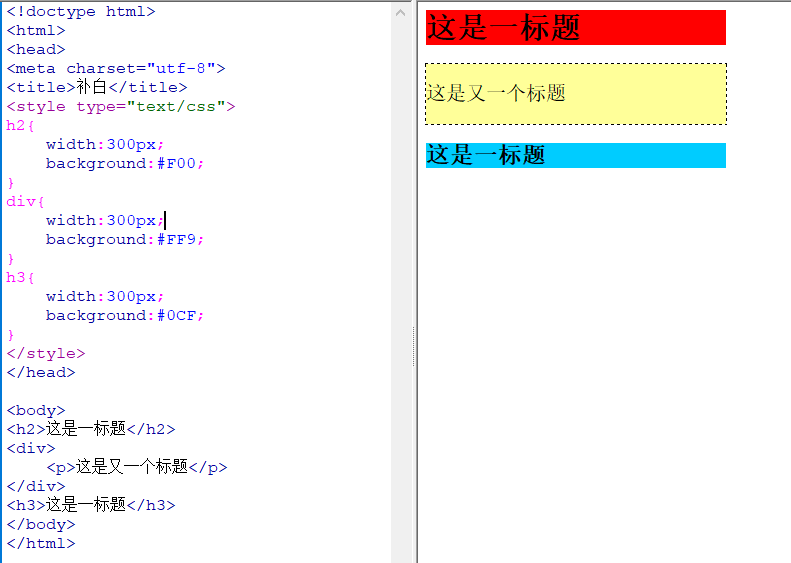Viewport: 791px width, 563px height.
Task: Click the background:#0CF; line
Action: 125,316
